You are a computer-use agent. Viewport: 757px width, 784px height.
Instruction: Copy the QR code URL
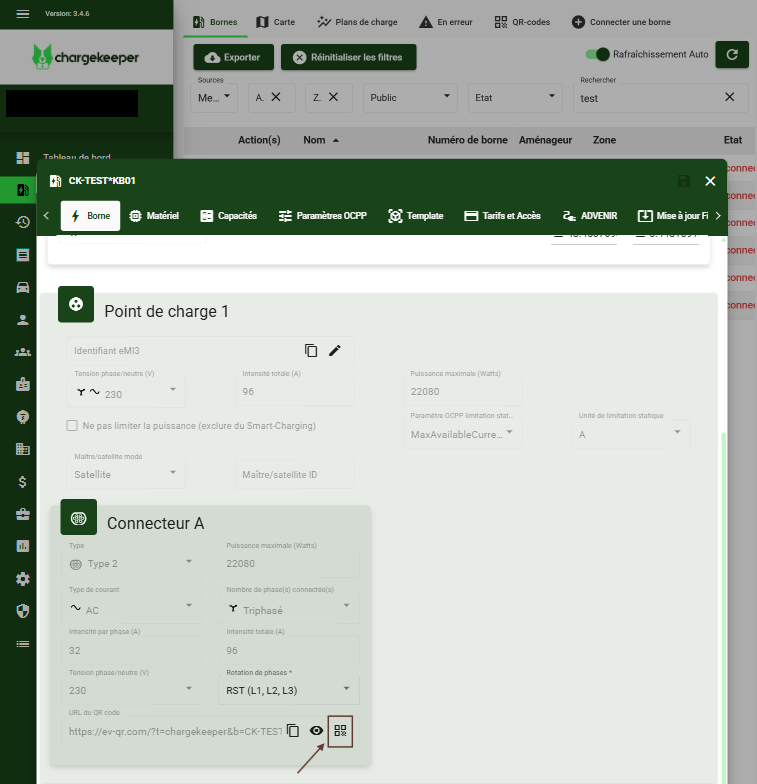pyautogui.click(x=293, y=731)
